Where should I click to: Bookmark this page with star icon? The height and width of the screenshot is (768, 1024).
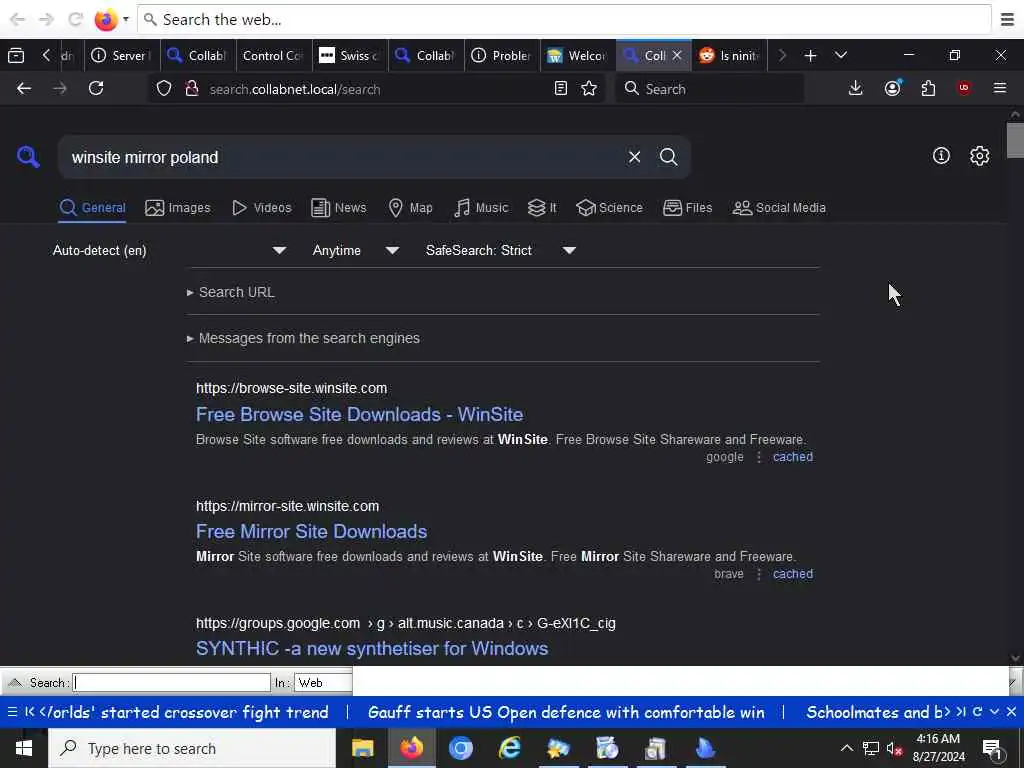pyautogui.click(x=589, y=88)
